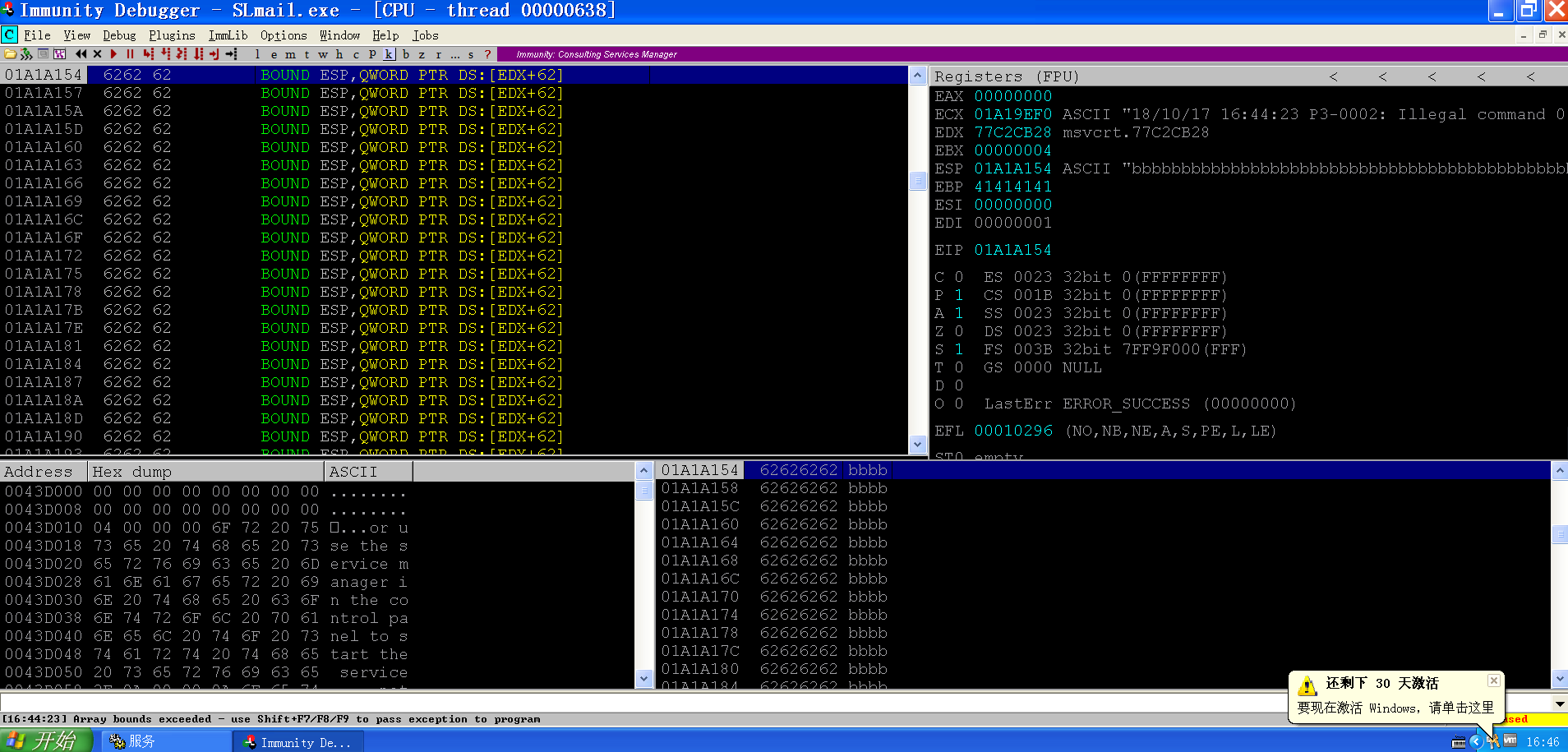
Task: Click the Trace into toolbar icon
Action: point(182,54)
